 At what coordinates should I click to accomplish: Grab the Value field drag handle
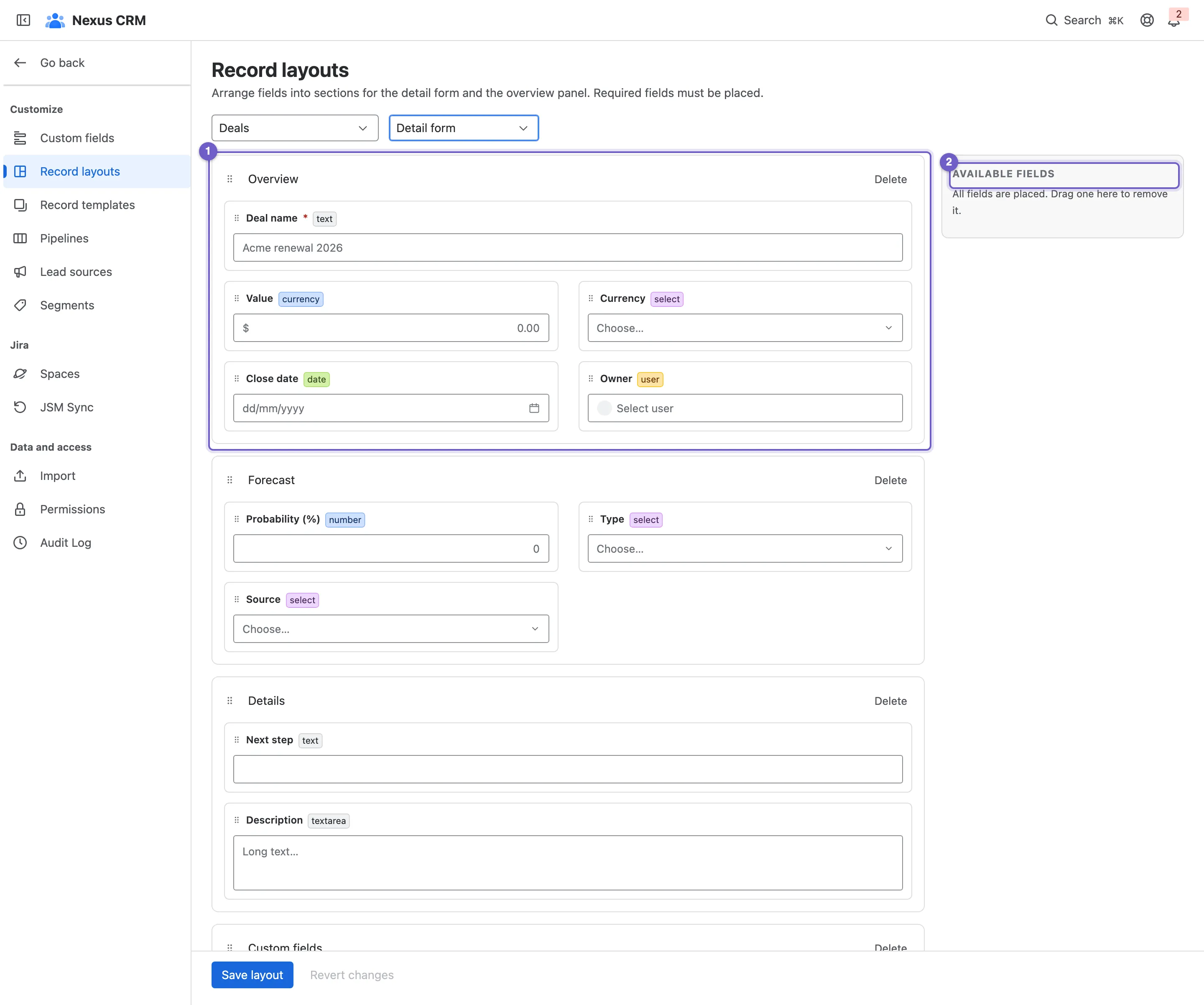(237, 298)
